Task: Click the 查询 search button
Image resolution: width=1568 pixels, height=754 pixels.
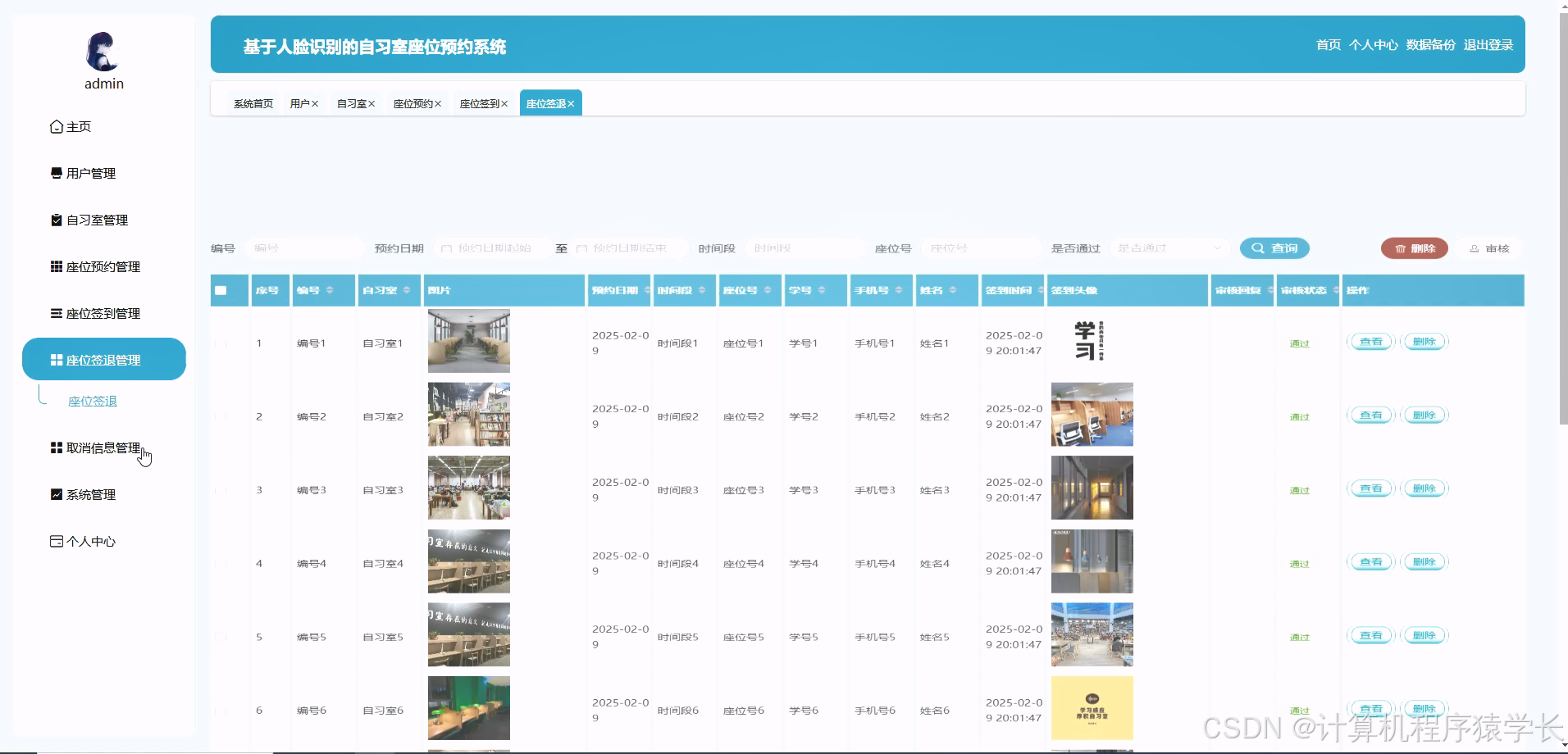Action: coord(1274,248)
